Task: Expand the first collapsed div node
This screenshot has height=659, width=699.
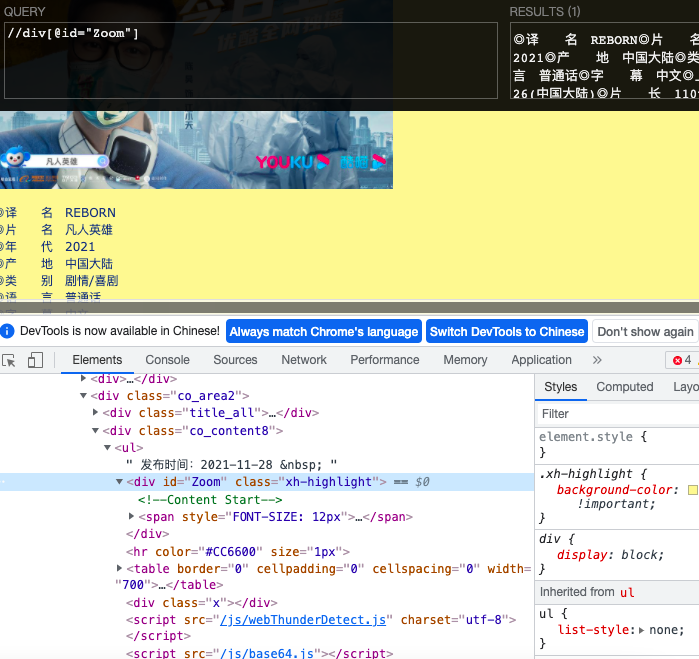Action: pos(83,379)
